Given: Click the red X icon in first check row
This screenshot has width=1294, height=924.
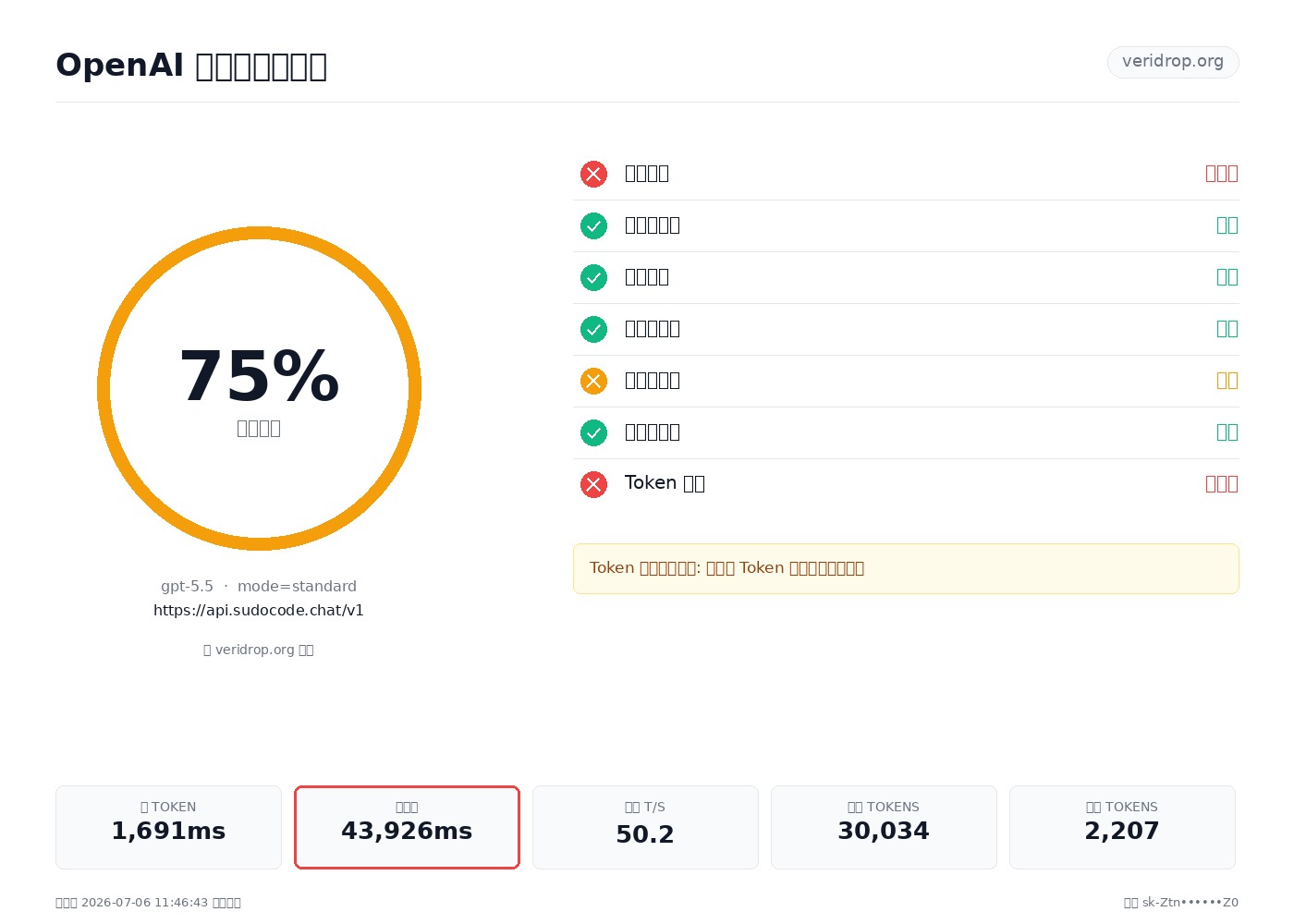Looking at the screenshot, I should pos(593,174).
